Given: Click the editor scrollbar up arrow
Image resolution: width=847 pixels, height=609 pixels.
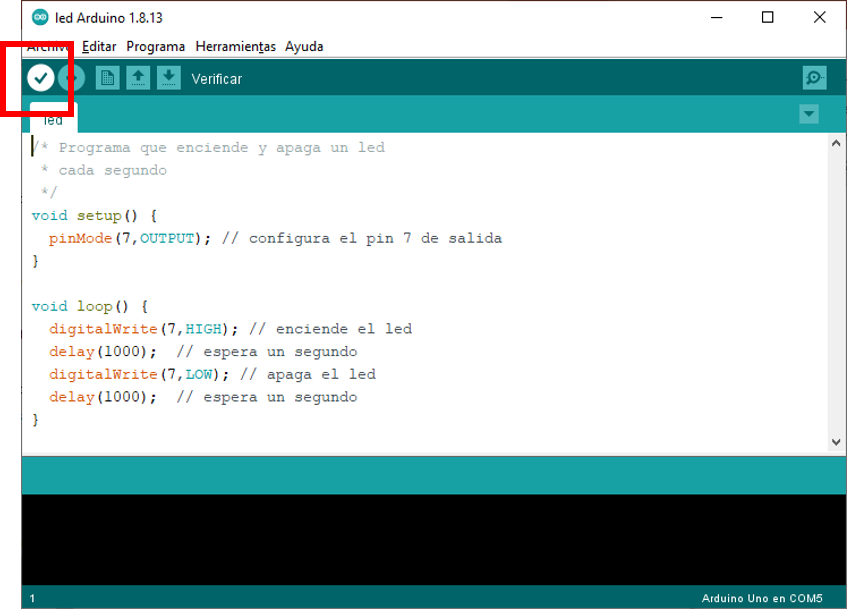Looking at the screenshot, I should (x=836, y=144).
